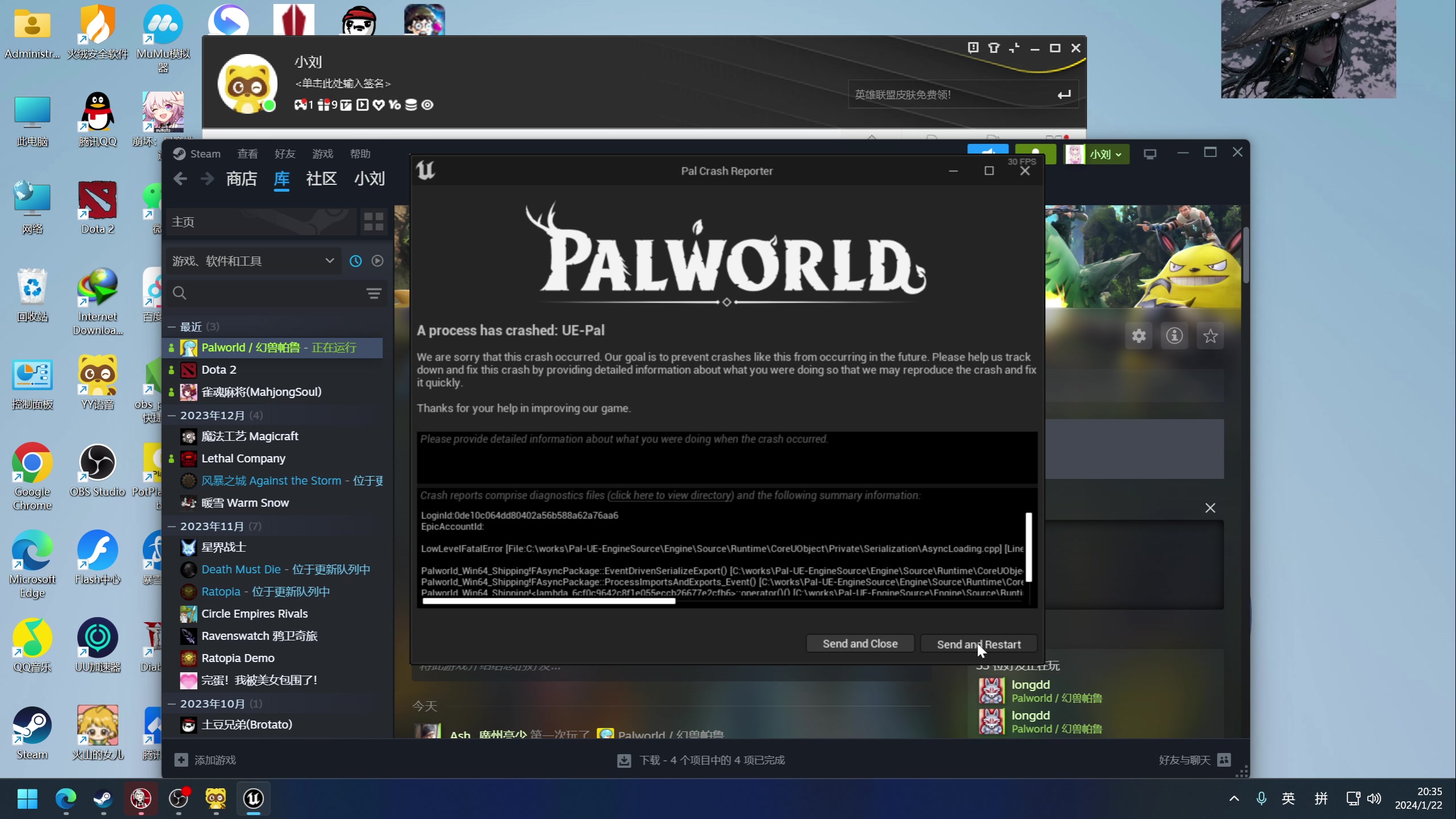
Task: Open the 查看 menu in Steam
Action: click(x=247, y=154)
